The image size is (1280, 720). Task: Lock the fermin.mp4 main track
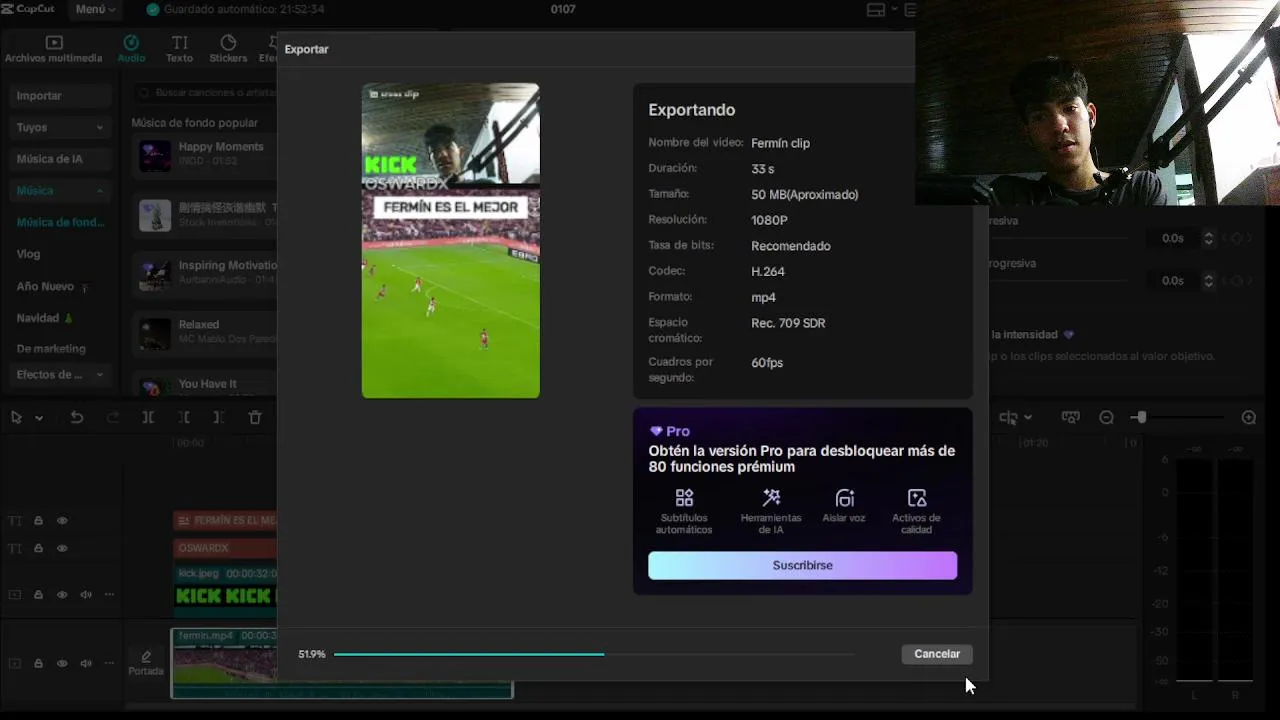coord(39,663)
